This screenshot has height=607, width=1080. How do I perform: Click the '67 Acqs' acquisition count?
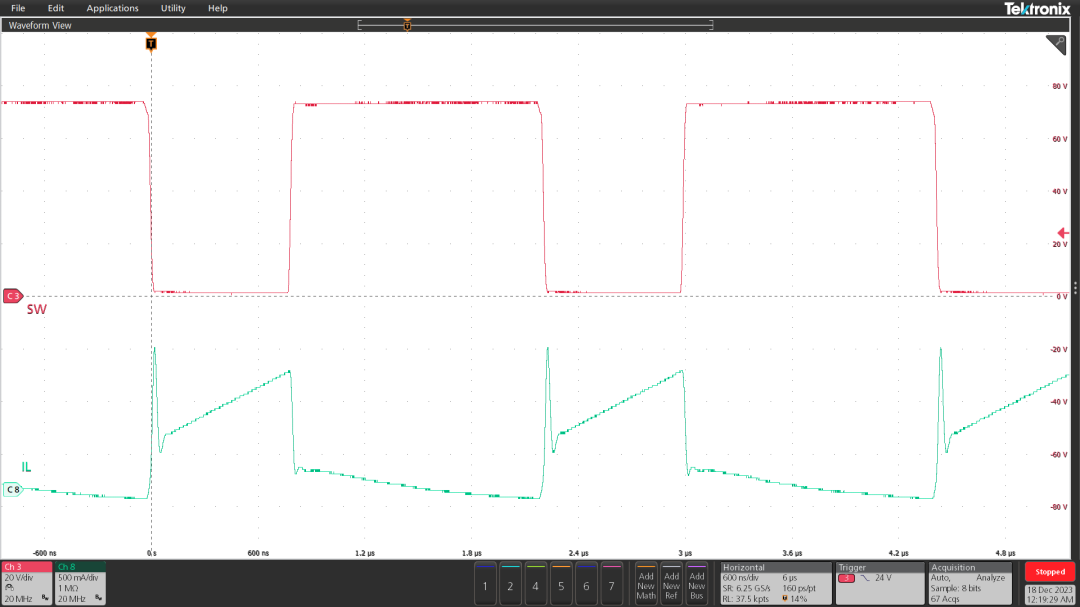[946, 599]
